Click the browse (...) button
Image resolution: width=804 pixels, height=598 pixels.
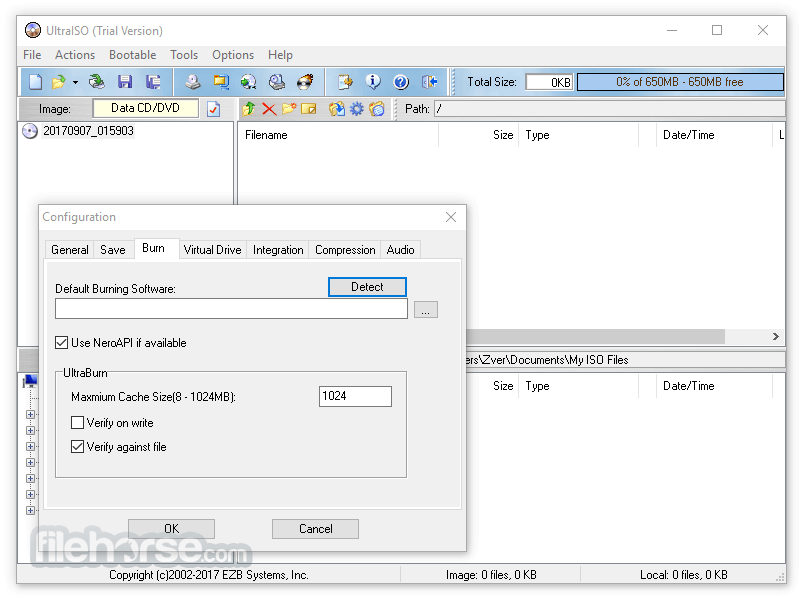pyautogui.click(x=426, y=310)
